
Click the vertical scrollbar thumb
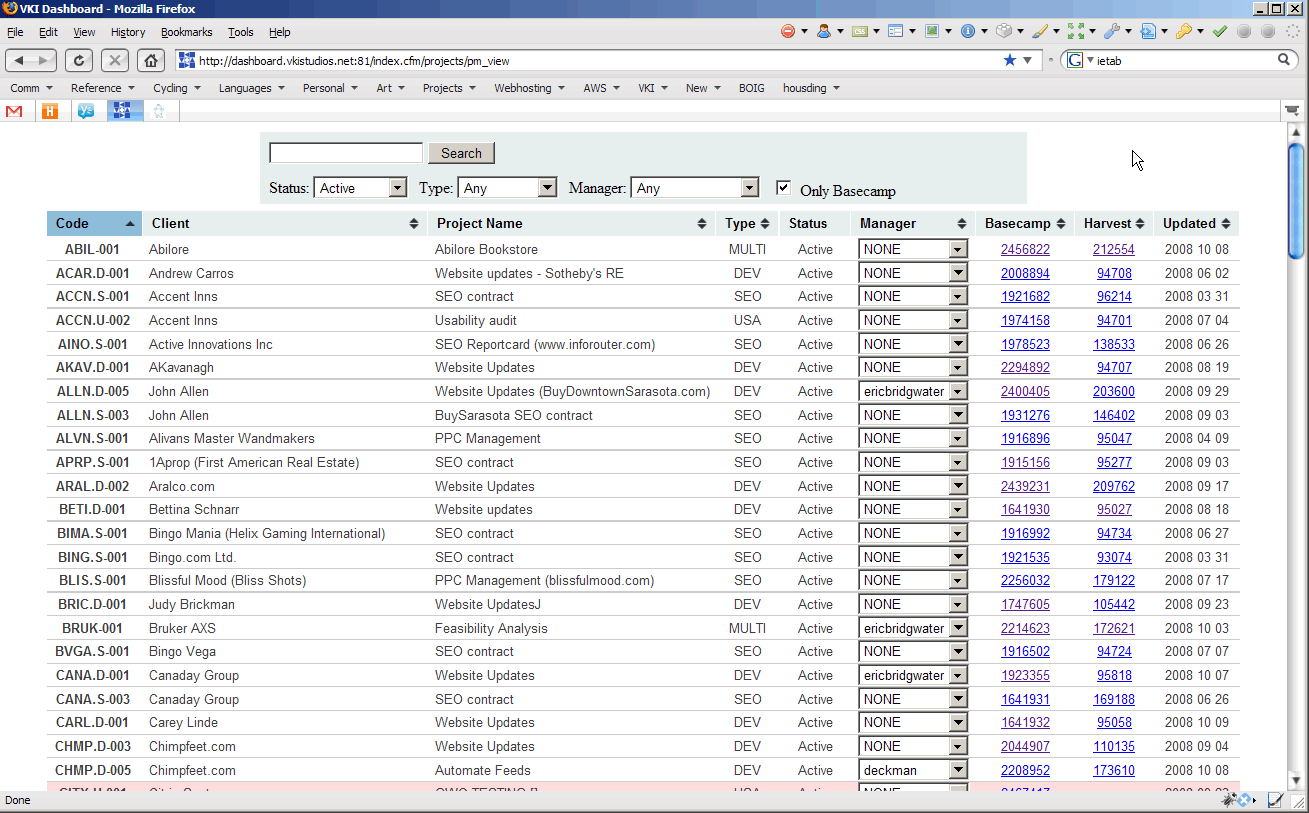pyautogui.click(x=1295, y=200)
